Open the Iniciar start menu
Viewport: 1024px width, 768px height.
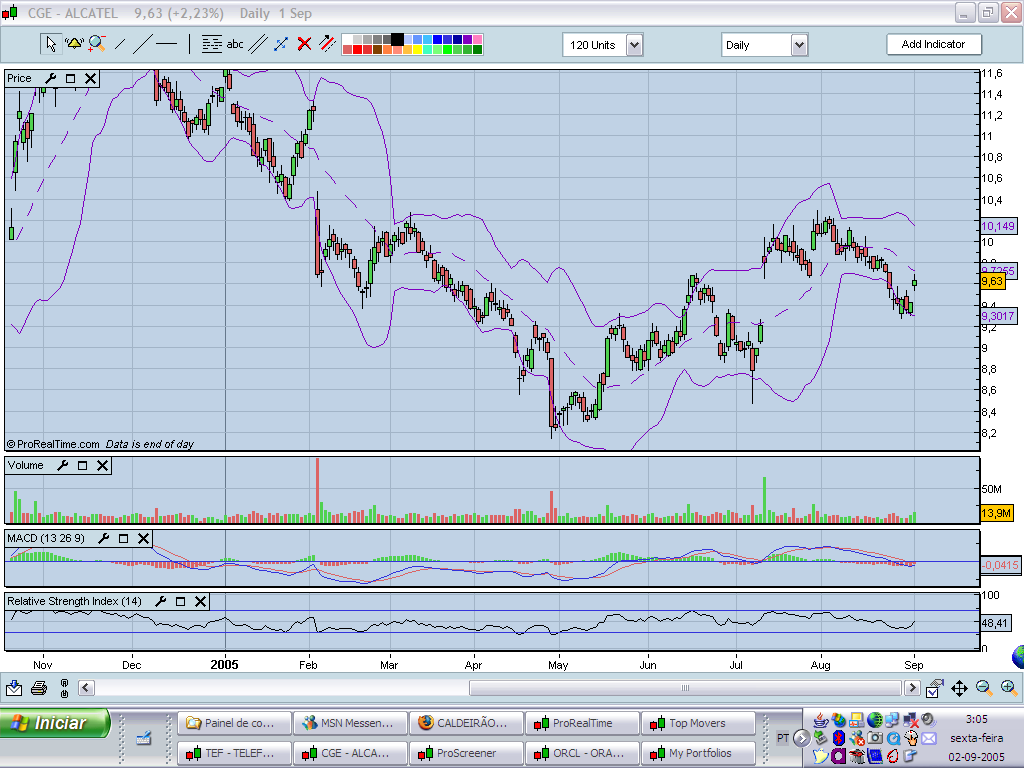(55, 723)
